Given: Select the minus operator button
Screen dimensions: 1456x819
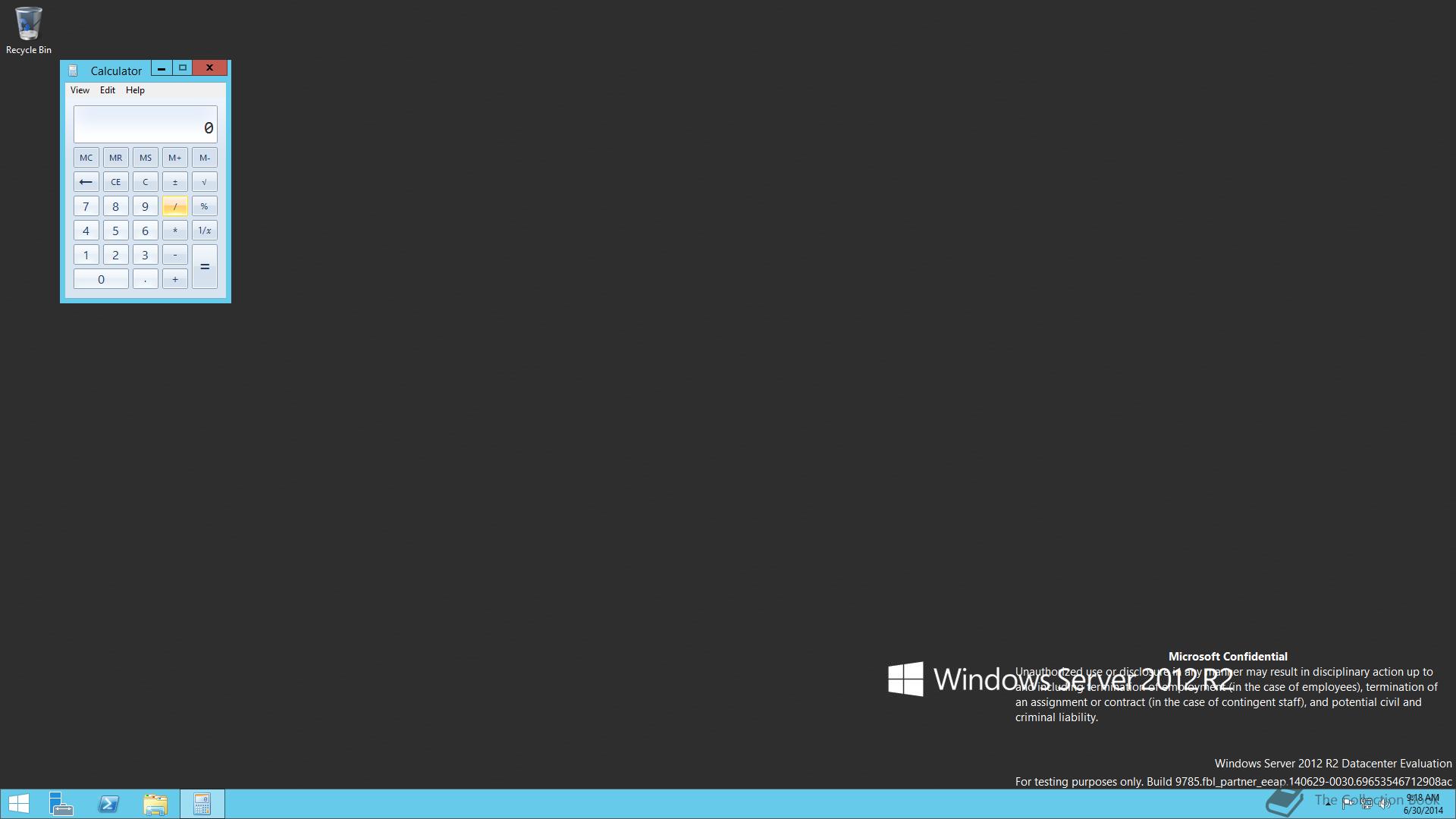Looking at the screenshot, I should click(174, 255).
